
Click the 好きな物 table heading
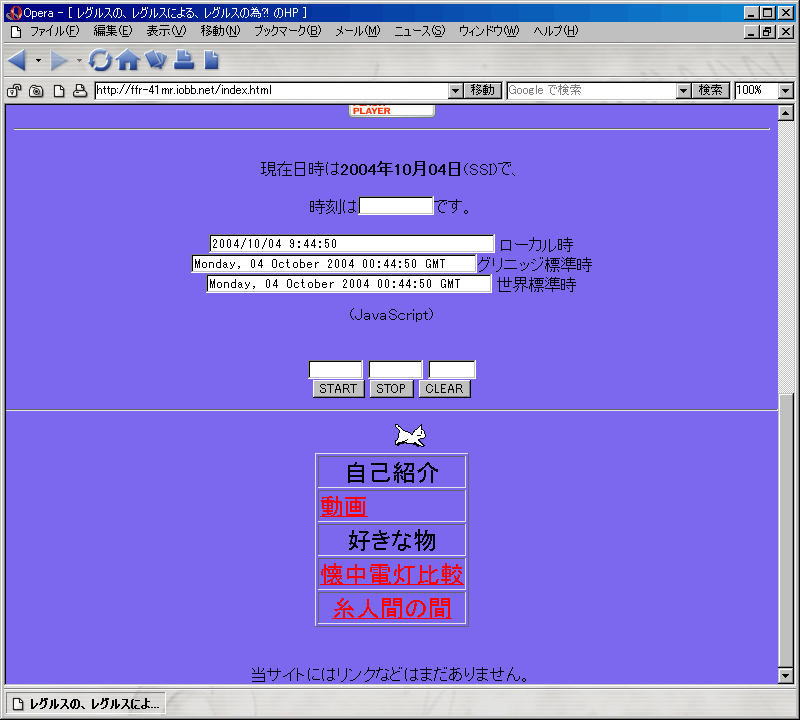click(392, 540)
